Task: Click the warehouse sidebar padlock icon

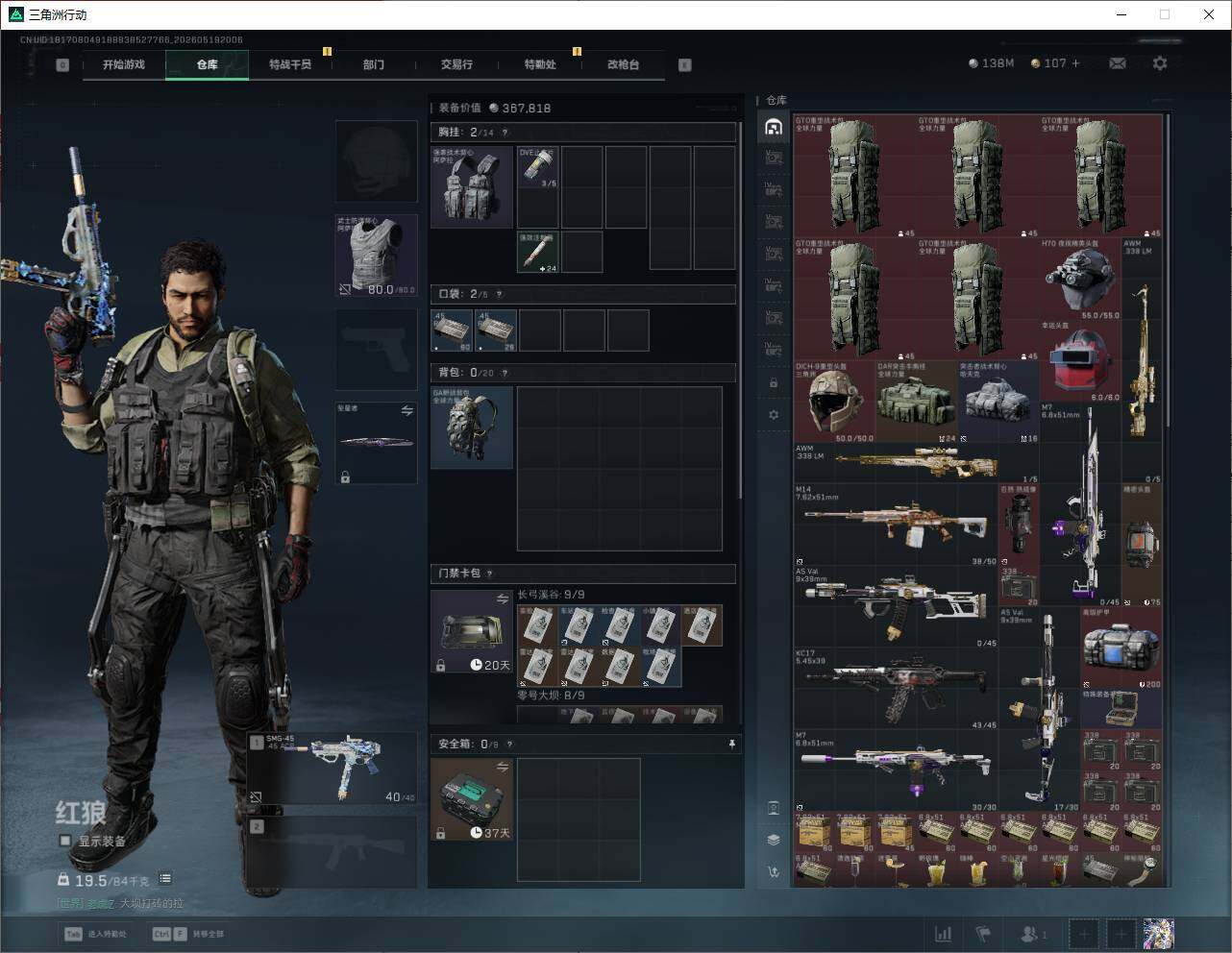Action: [774, 383]
